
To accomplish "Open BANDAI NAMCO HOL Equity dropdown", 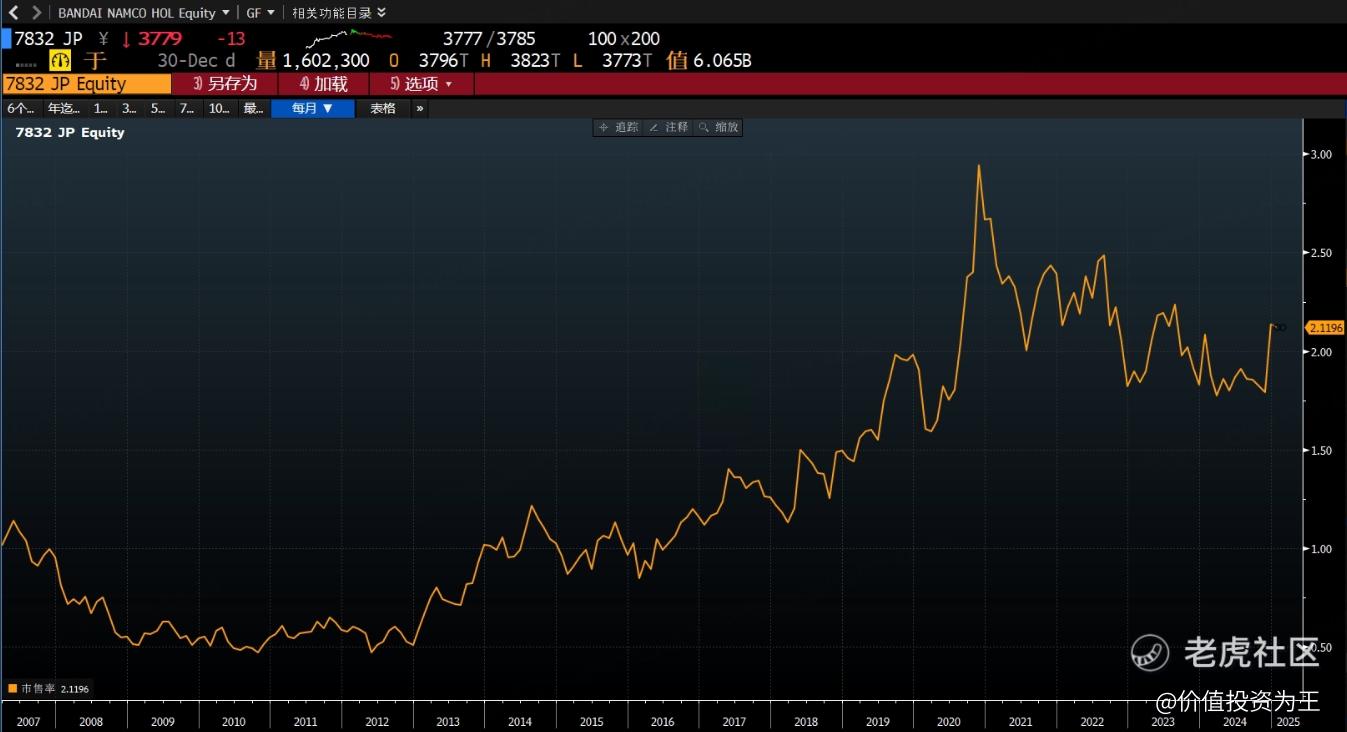I will (143, 13).
